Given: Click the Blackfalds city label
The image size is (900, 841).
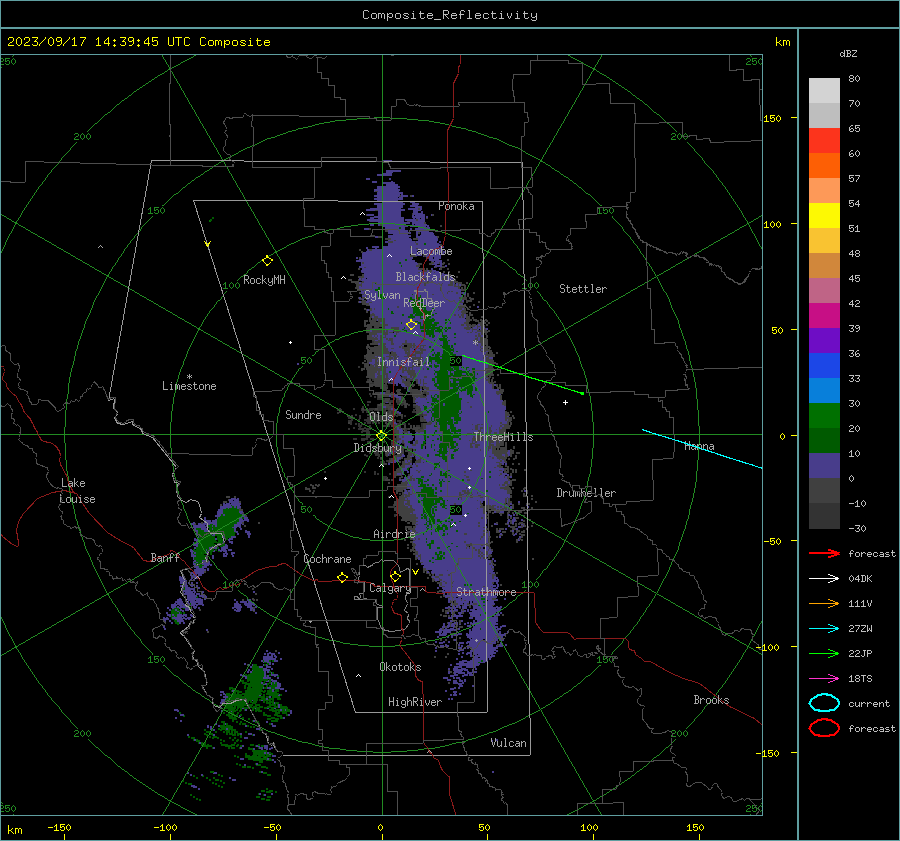Looking at the screenshot, I should (x=425, y=277).
